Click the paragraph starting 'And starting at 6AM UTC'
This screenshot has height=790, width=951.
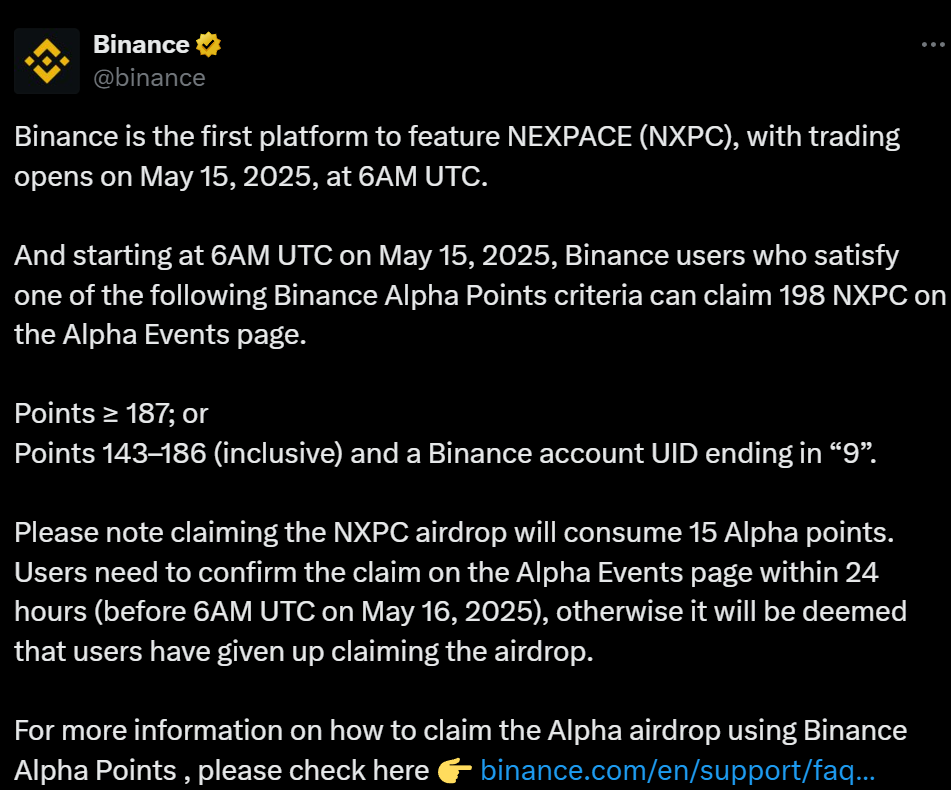(x=479, y=295)
